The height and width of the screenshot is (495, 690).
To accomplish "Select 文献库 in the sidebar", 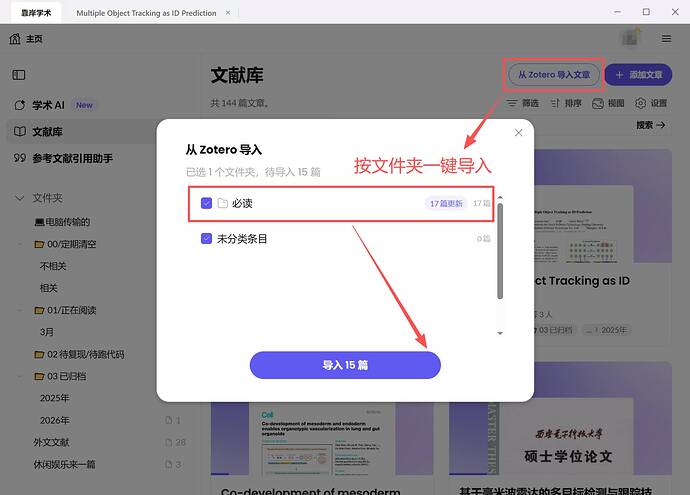I will [x=81, y=132].
